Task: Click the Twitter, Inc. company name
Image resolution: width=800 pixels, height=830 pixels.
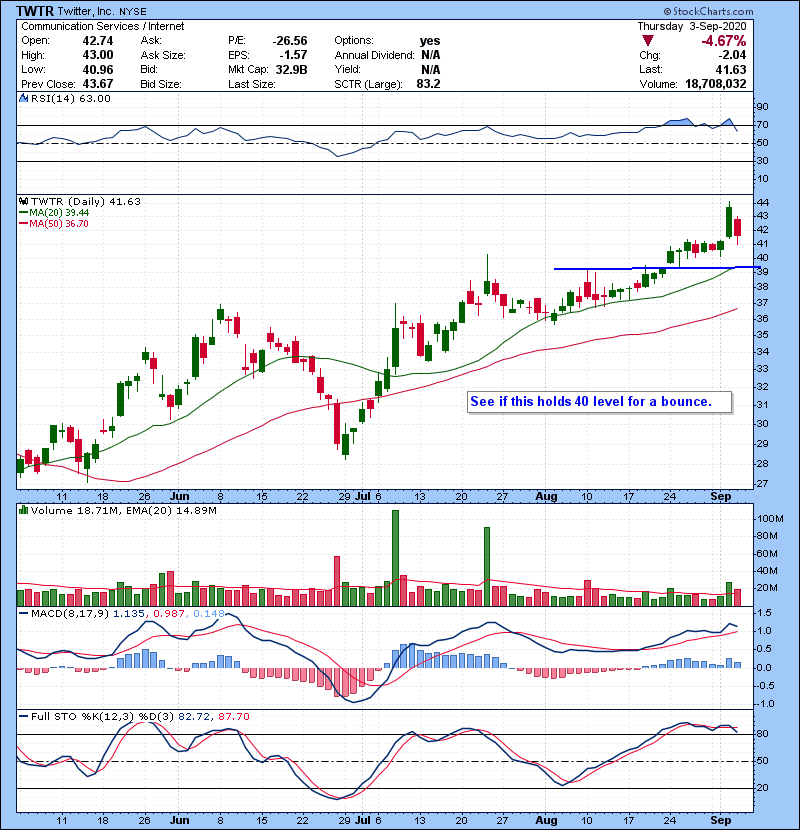Action: point(87,11)
